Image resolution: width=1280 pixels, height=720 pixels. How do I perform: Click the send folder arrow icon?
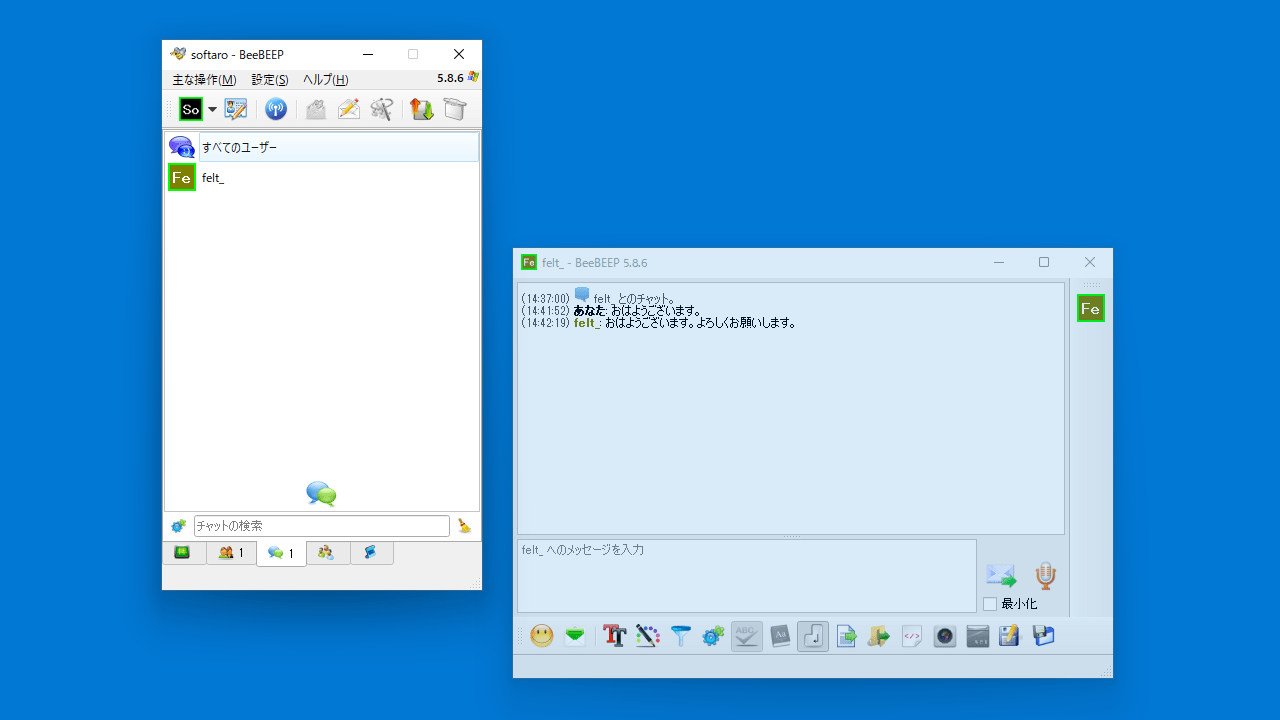[x=879, y=636]
